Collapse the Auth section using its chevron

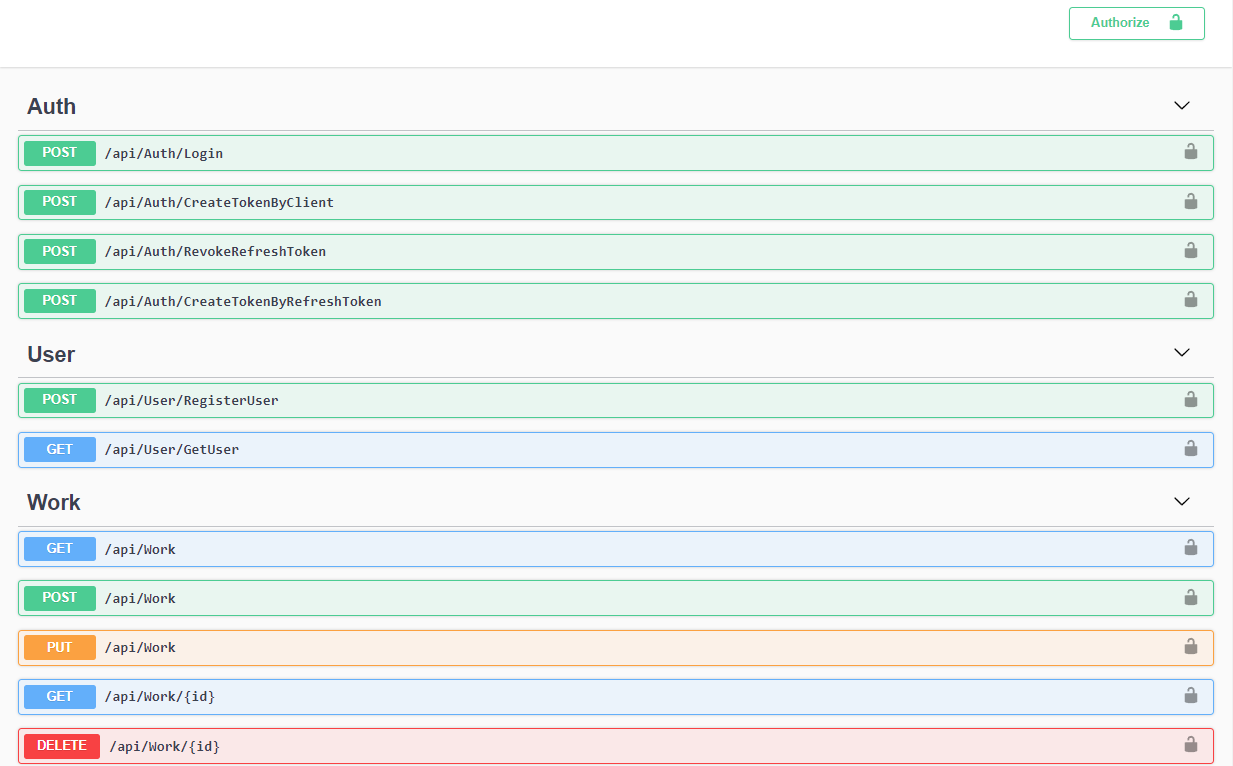(1181, 105)
